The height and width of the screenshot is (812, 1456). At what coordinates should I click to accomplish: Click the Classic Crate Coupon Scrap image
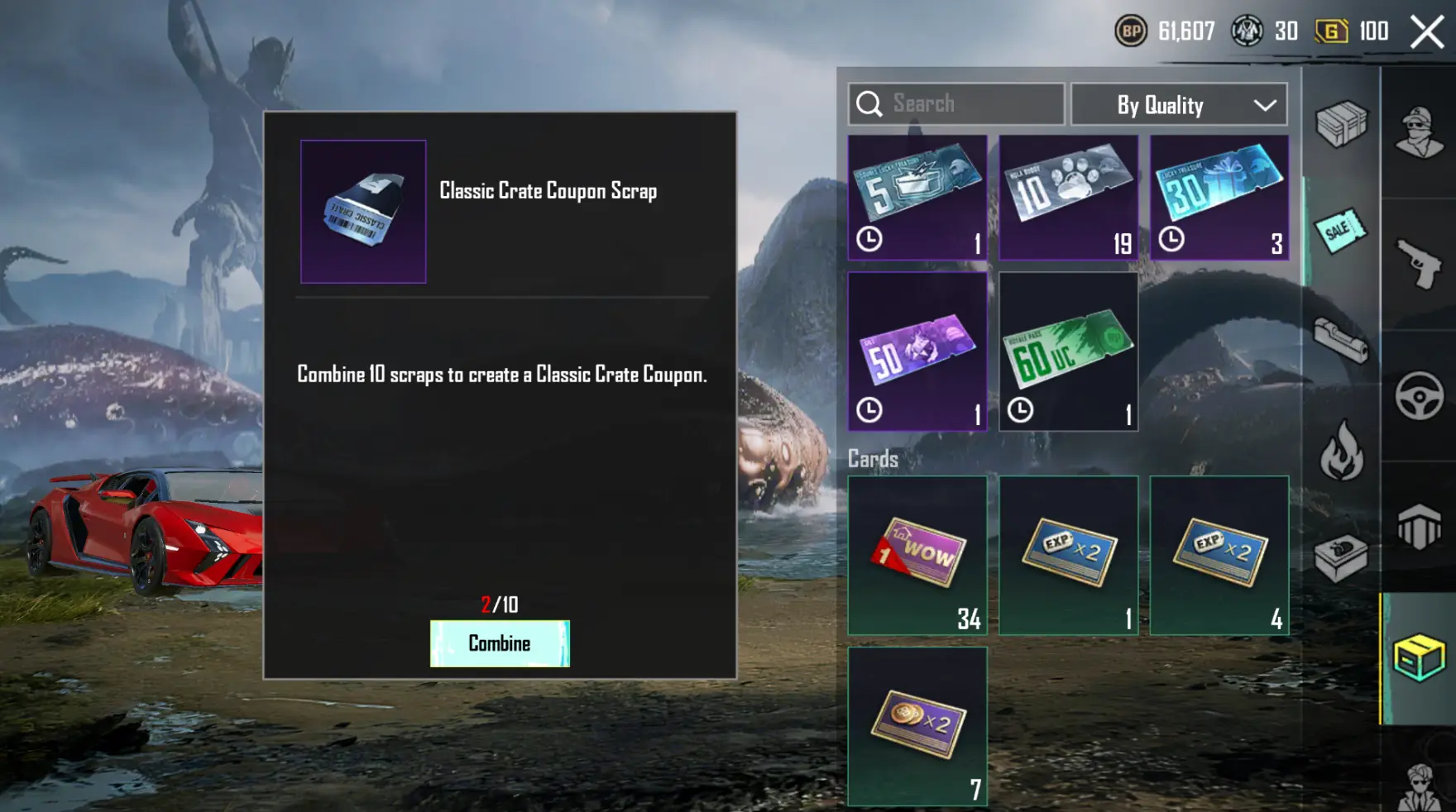(363, 212)
